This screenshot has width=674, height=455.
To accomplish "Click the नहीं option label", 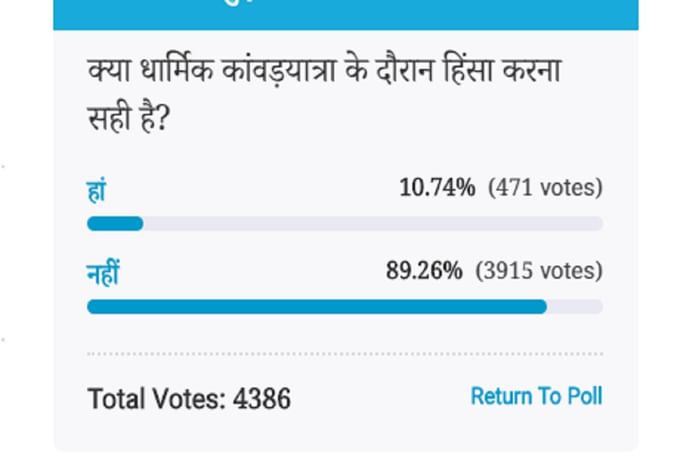I will [103, 272].
